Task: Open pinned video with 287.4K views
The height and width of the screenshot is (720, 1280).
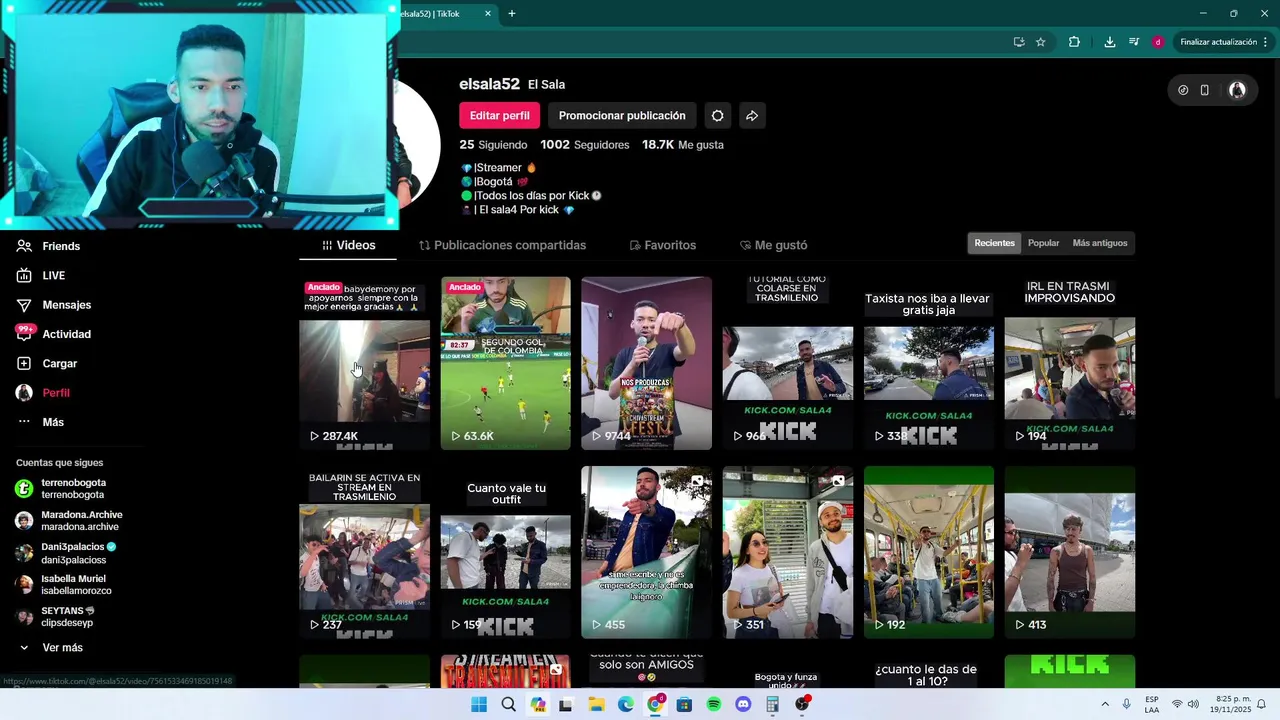Action: 364,363
